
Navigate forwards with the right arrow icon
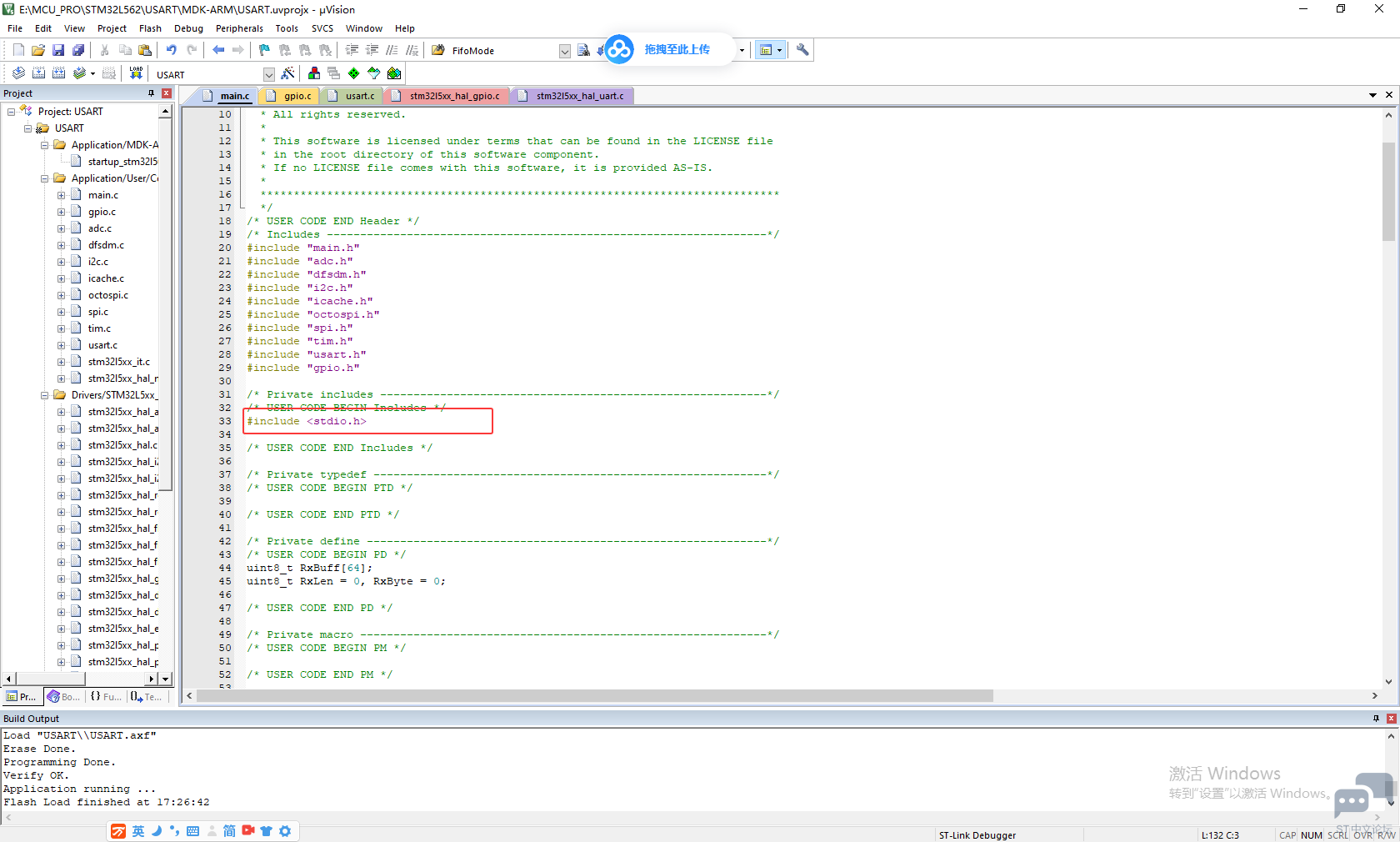coord(238,50)
